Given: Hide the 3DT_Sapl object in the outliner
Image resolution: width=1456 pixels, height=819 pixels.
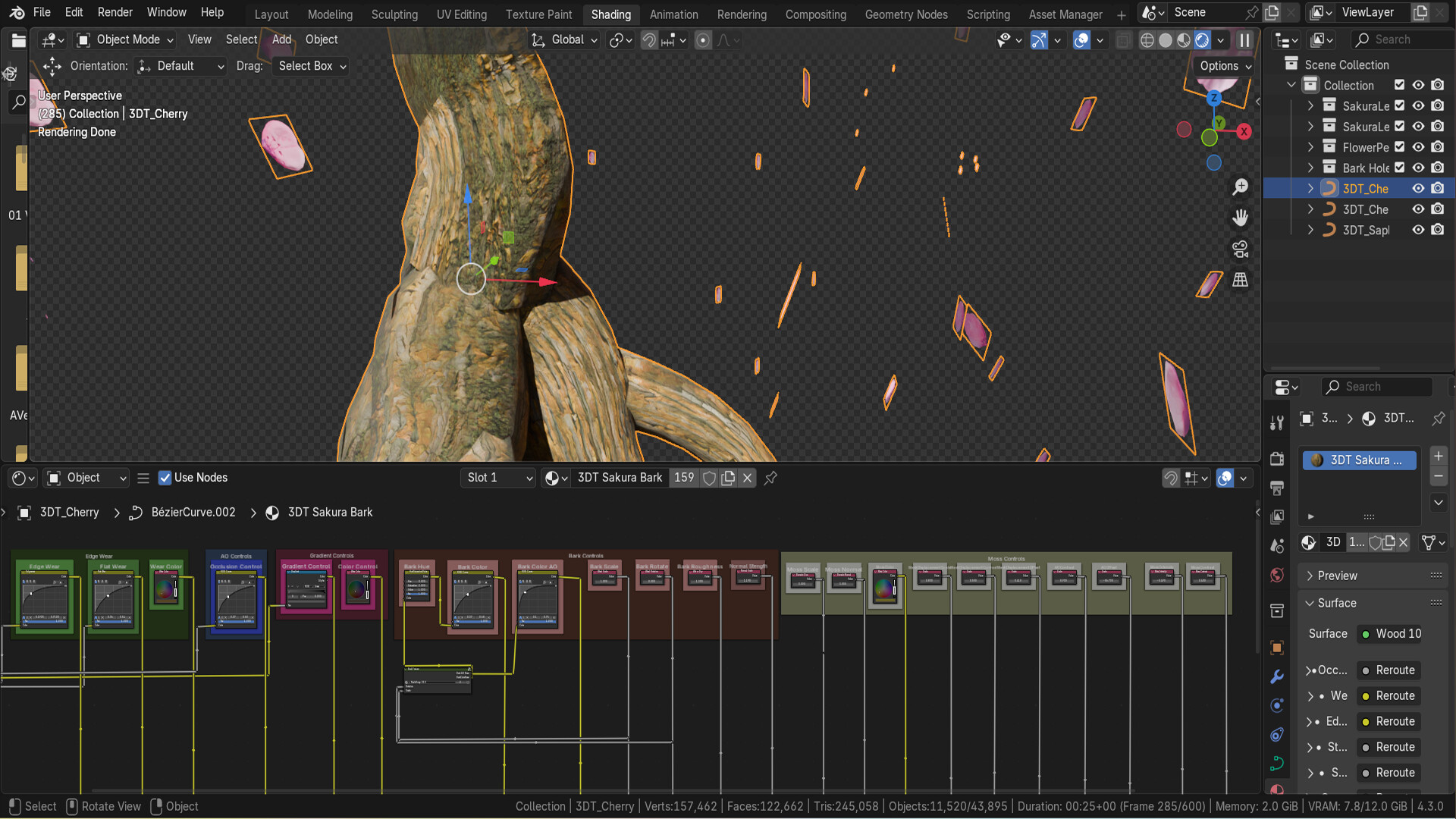Looking at the screenshot, I should click(x=1418, y=230).
